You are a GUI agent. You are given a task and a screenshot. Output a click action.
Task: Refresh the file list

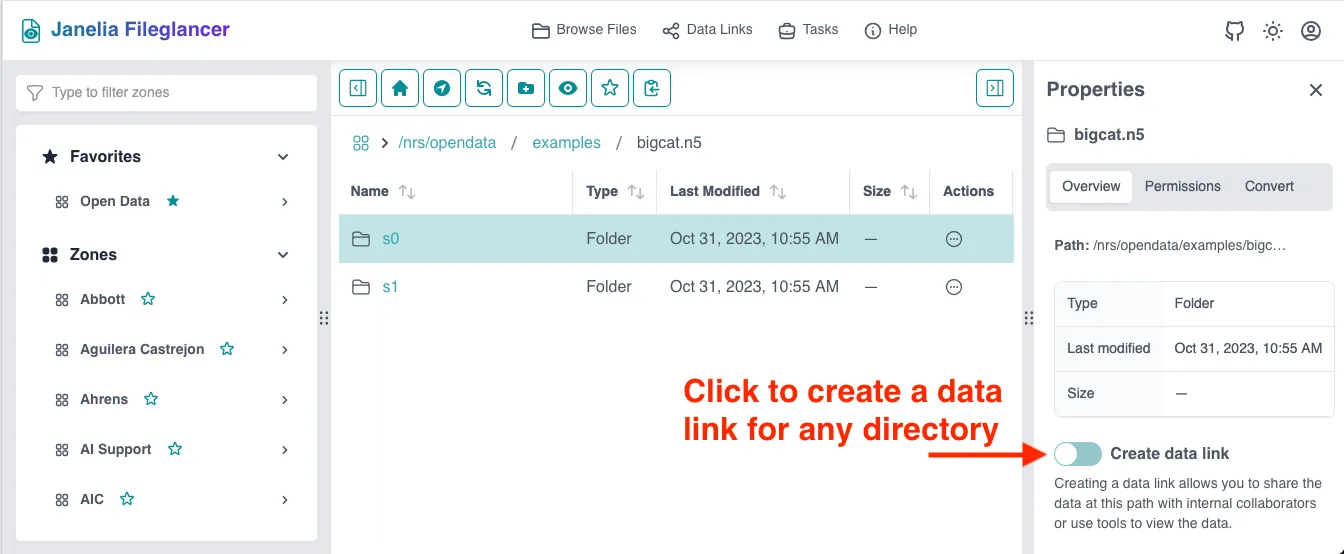484,88
